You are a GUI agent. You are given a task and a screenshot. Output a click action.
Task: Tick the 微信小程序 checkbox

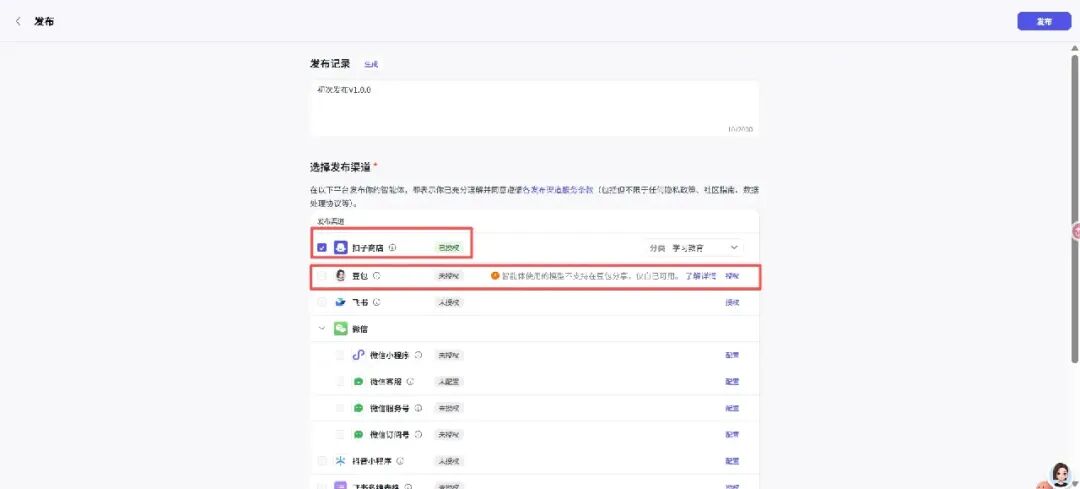[340, 355]
